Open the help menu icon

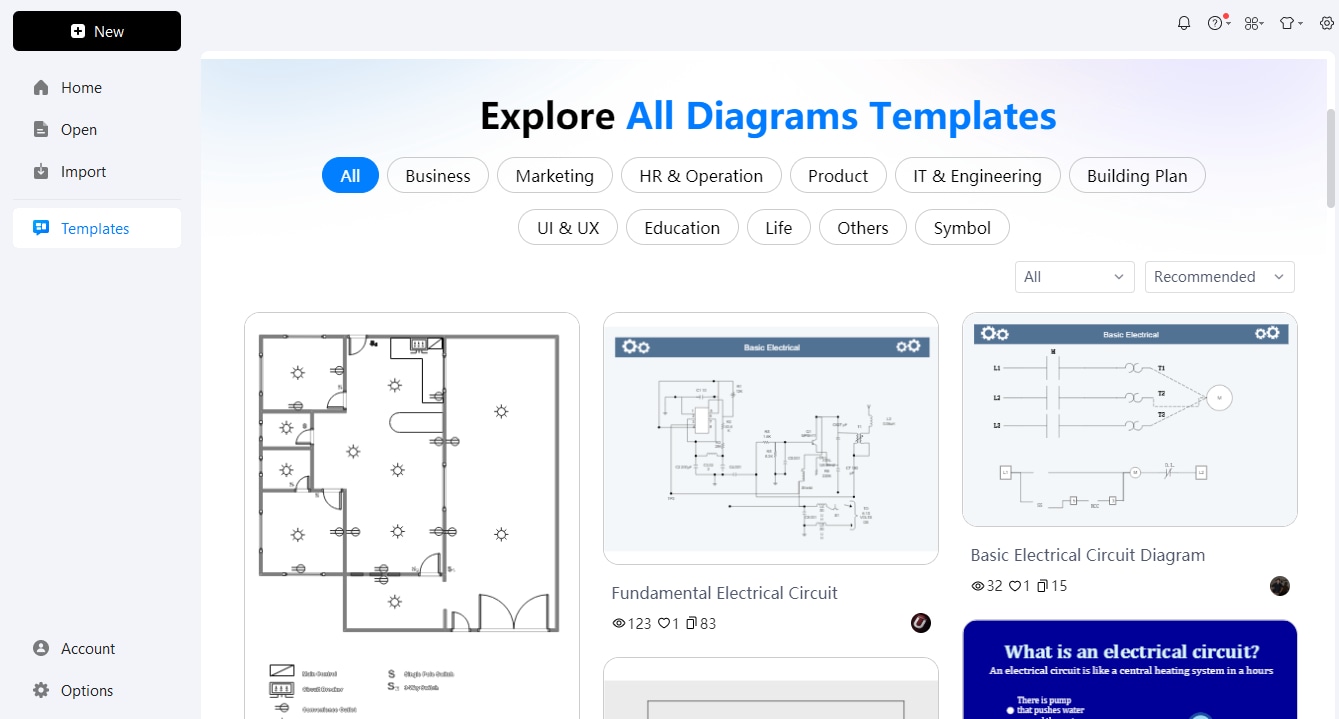click(x=1216, y=23)
